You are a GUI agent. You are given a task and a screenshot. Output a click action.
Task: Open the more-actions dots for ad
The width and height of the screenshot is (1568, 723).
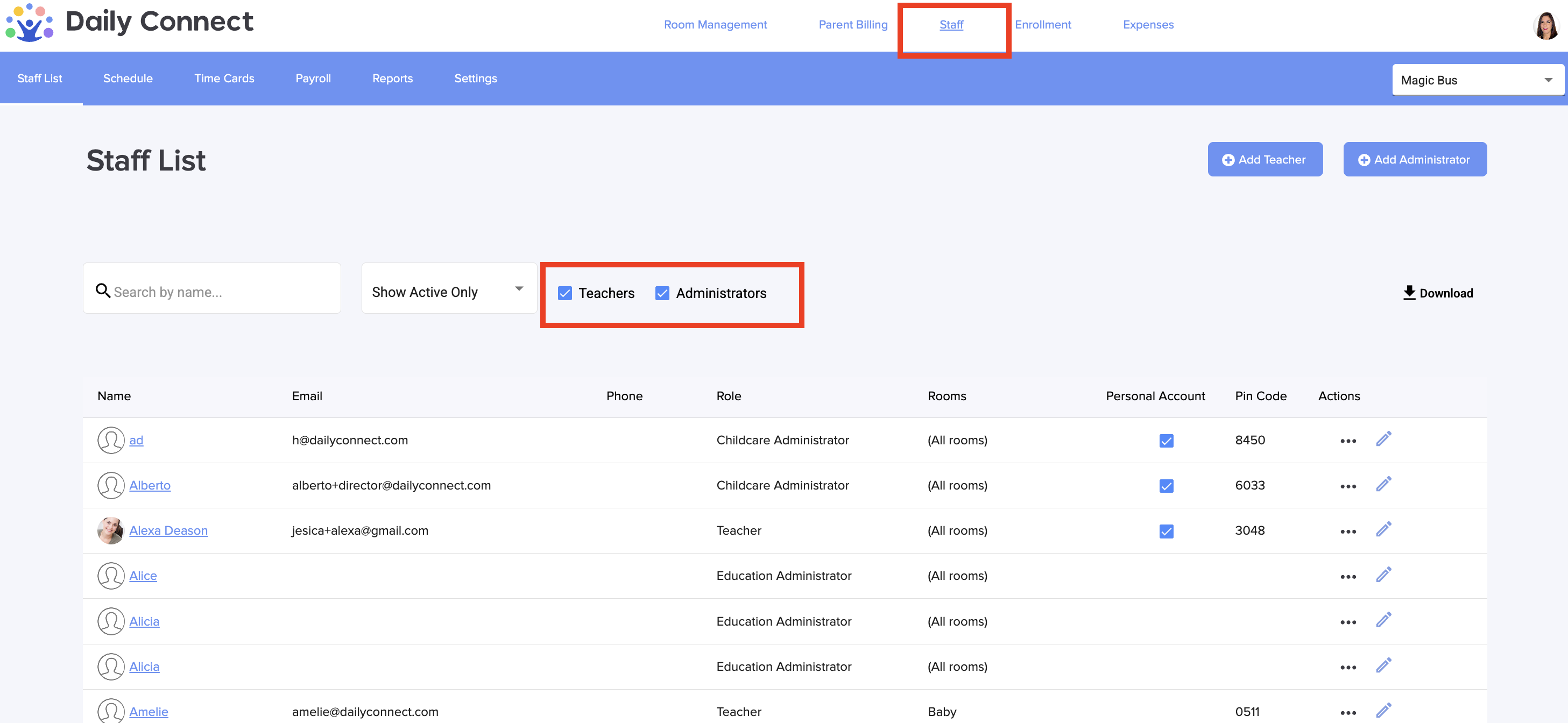(x=1348, y=441)
